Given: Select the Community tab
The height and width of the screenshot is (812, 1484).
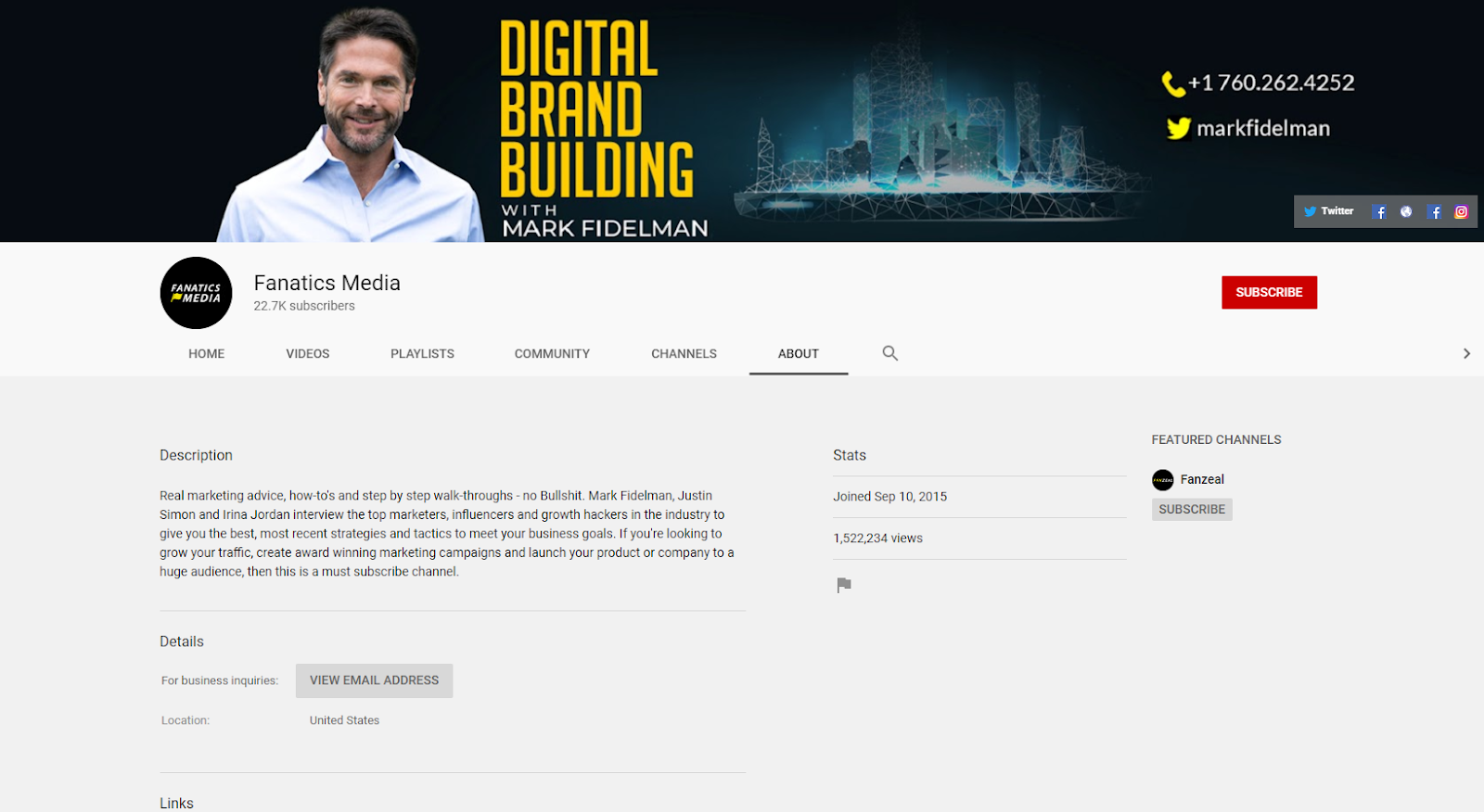Looking at the screenshot, I should 552,354.
